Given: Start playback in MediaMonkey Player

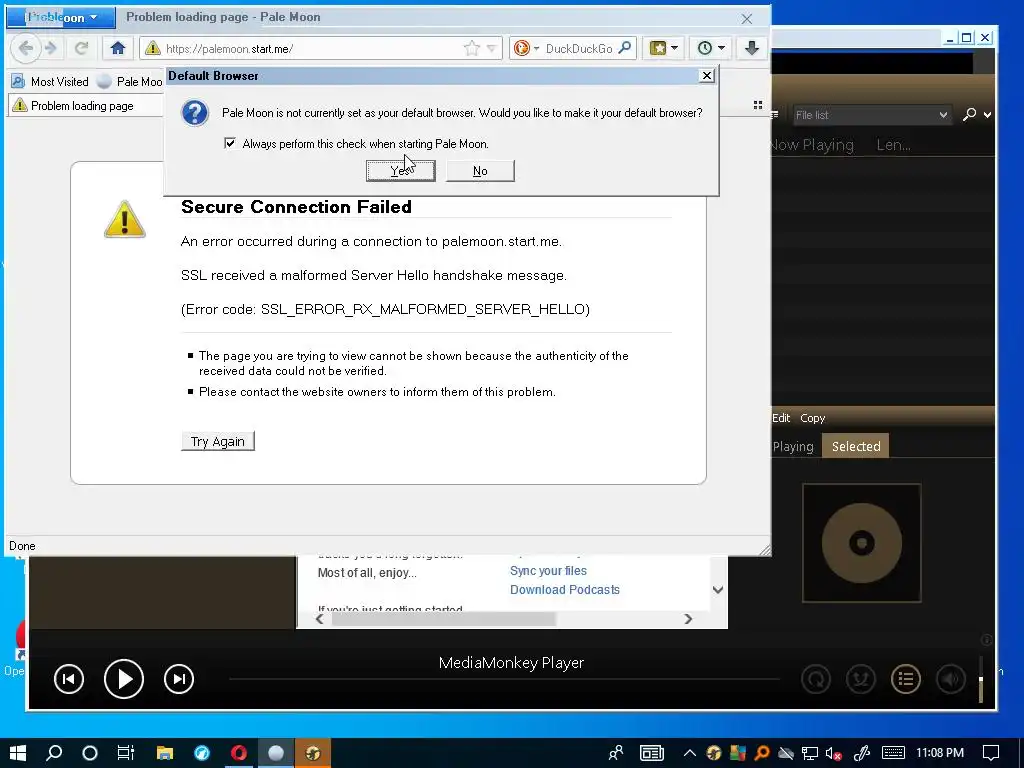Looking at the screenshot, I should [x=123, y=679].
